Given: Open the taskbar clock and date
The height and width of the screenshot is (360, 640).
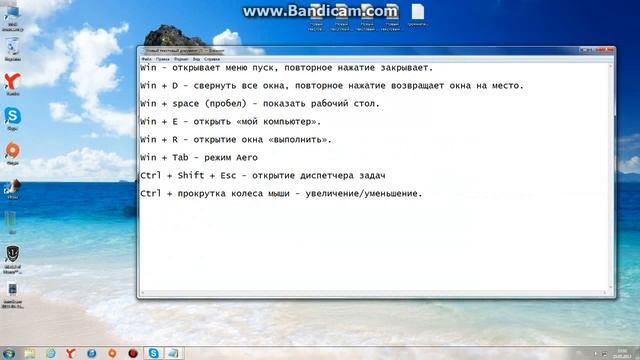Looking at the screenshot, I should [x=622, y=353].
